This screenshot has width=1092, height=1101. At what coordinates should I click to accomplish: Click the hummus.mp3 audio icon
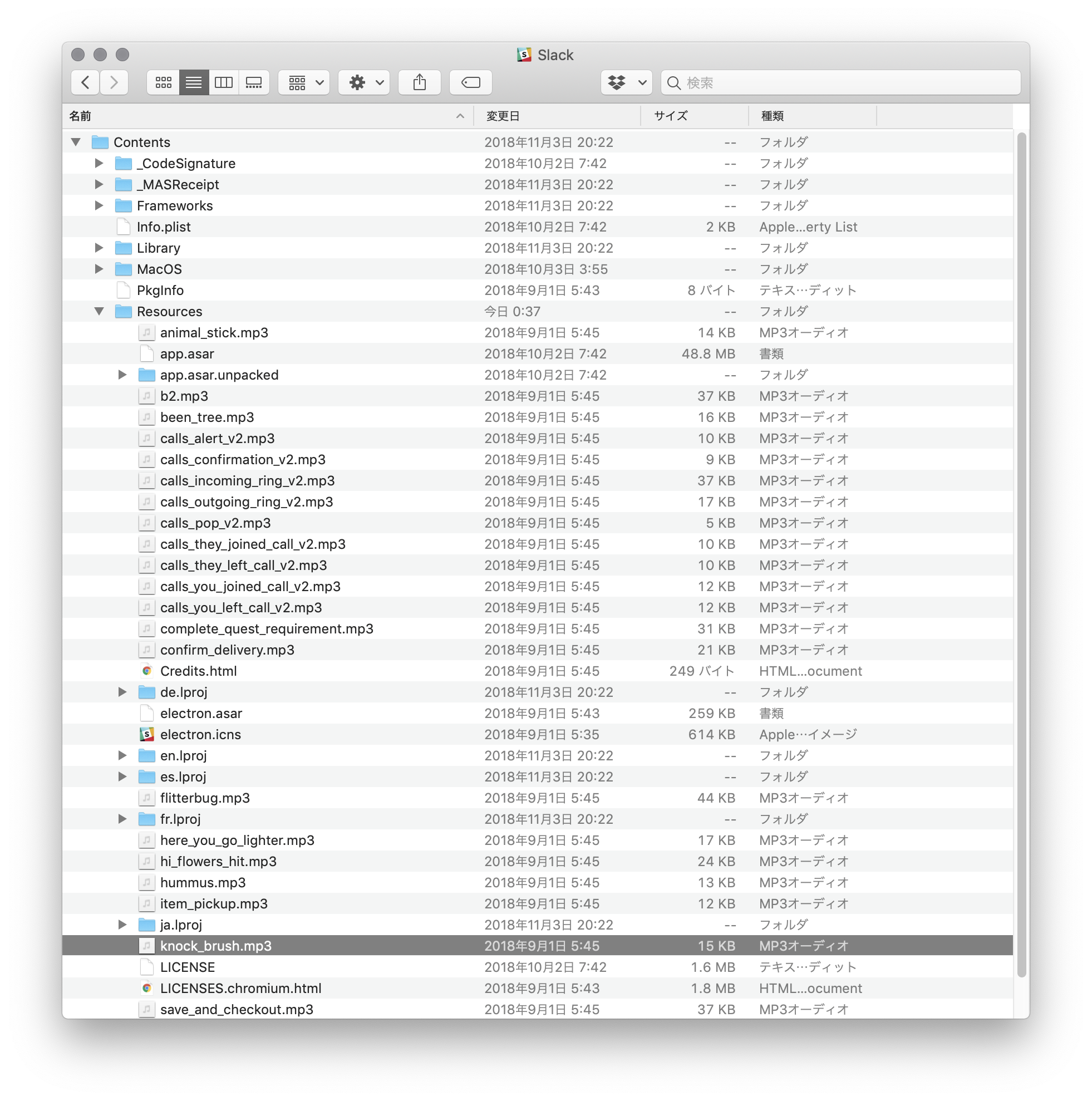click(x=146, y=882)
